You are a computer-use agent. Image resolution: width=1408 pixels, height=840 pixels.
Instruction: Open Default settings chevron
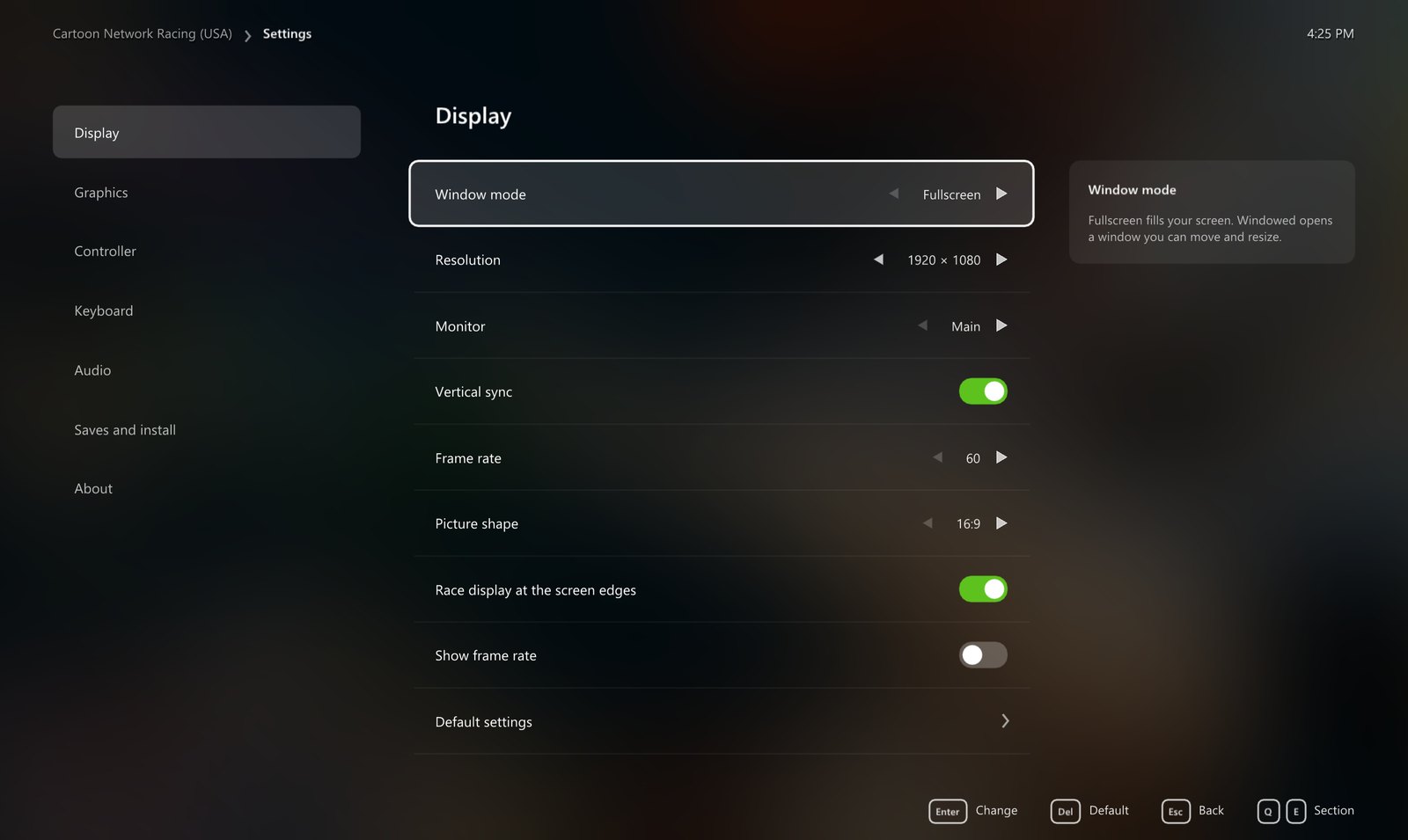tap(1005, 721)
